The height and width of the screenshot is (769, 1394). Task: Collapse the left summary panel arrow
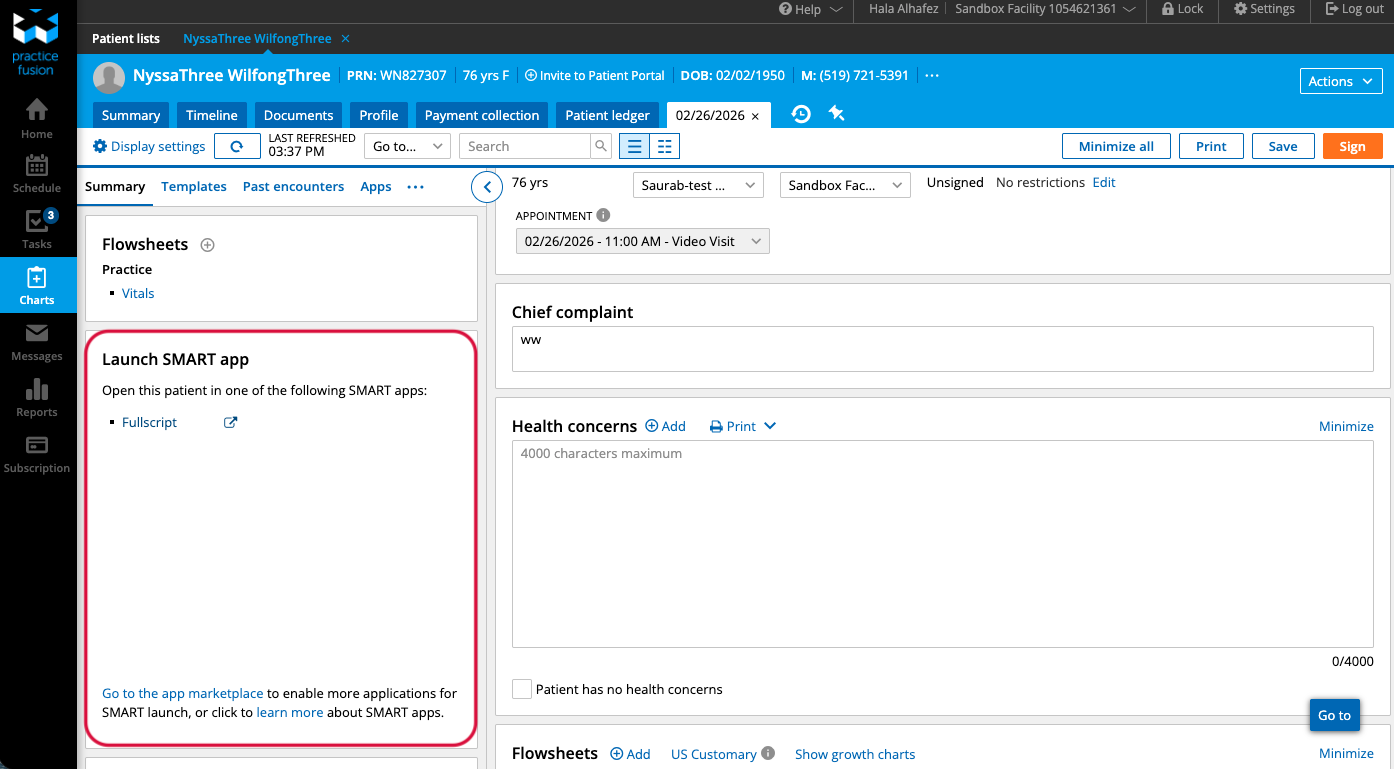click(x=487, y=186)
